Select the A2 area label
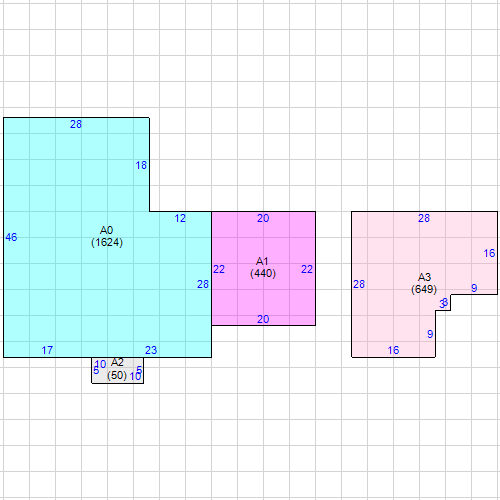Image resolution: width=500 pixels, height=500 pixels. tap(117, 362)
